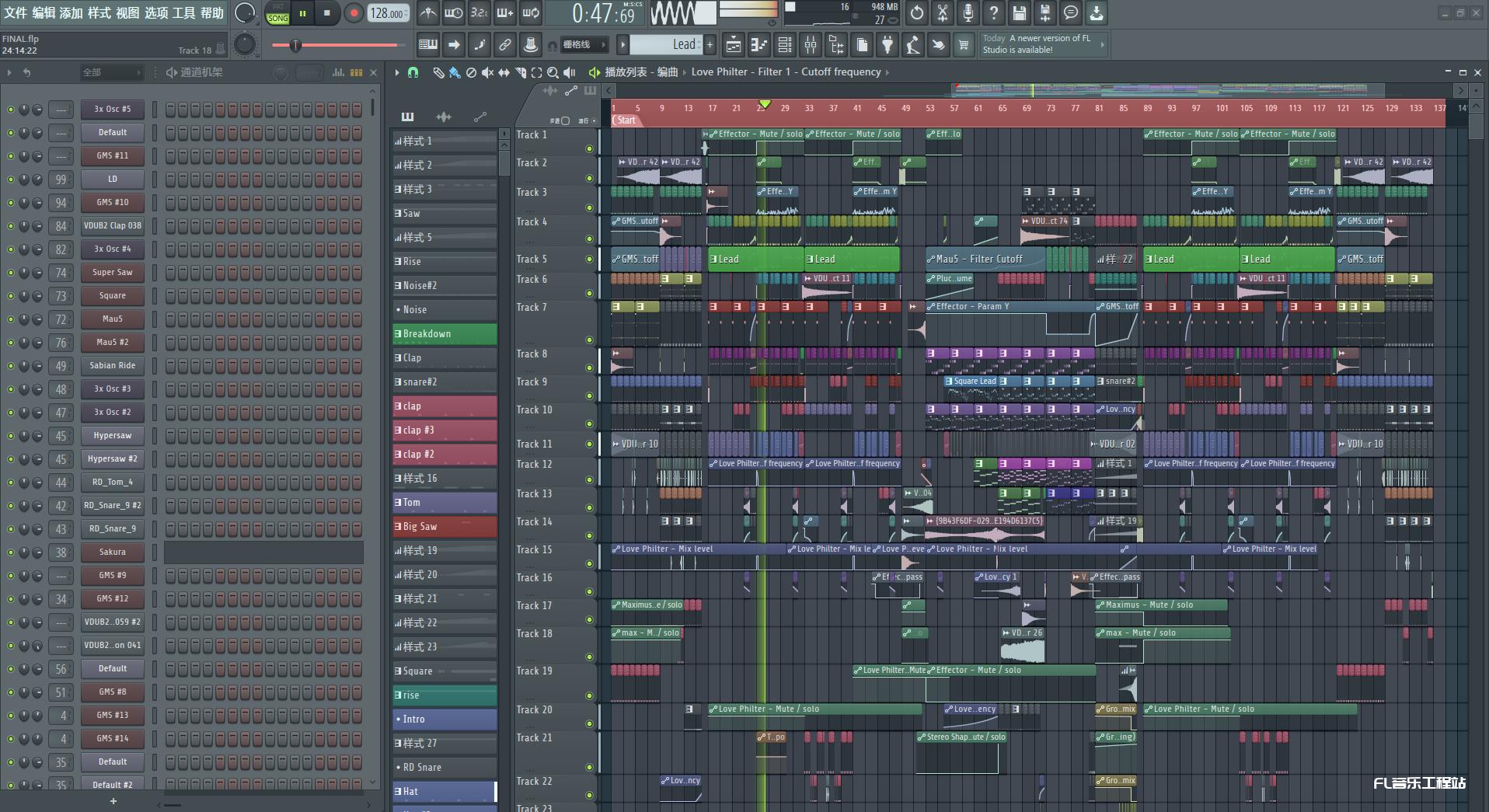
Task: Mute Track 11 with its green light
Action: click(589, 444)
